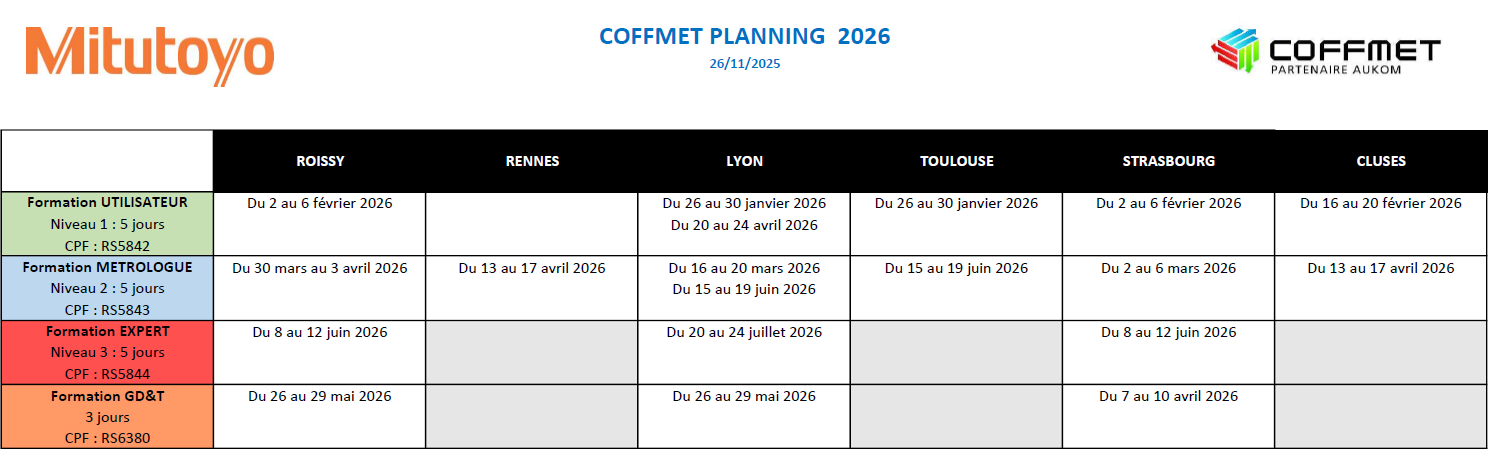1490x451 pixels.
Task: Select the ROISSY column header
Action: (320, 161)
